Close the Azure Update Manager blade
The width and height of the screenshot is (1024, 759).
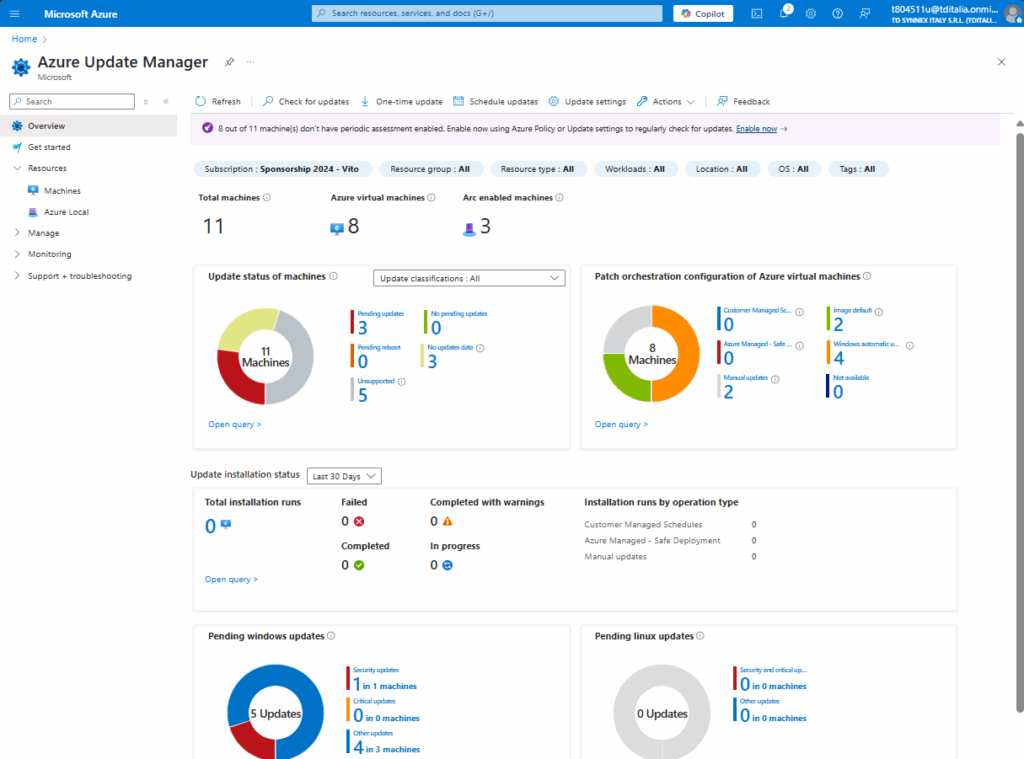(1001, 62)
